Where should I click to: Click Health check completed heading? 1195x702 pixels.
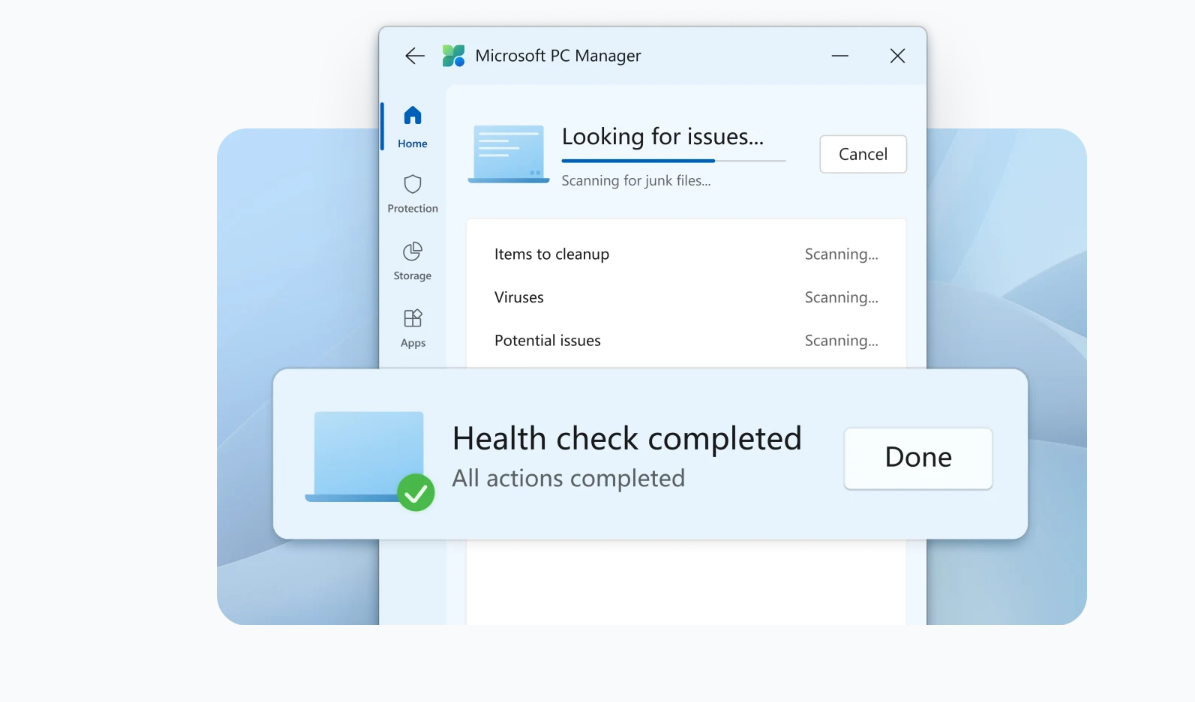pyautogui.click(x=626, y=439)
